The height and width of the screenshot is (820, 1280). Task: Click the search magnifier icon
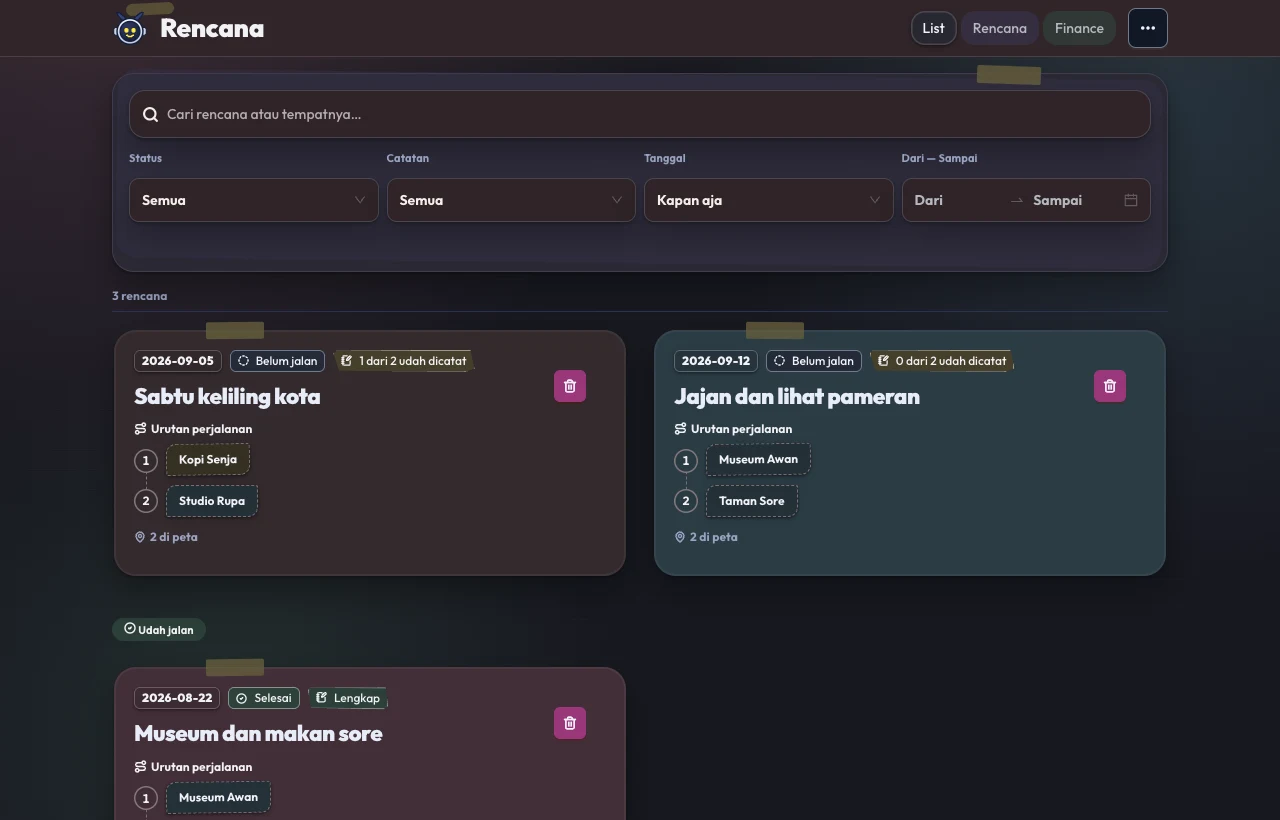151,114
